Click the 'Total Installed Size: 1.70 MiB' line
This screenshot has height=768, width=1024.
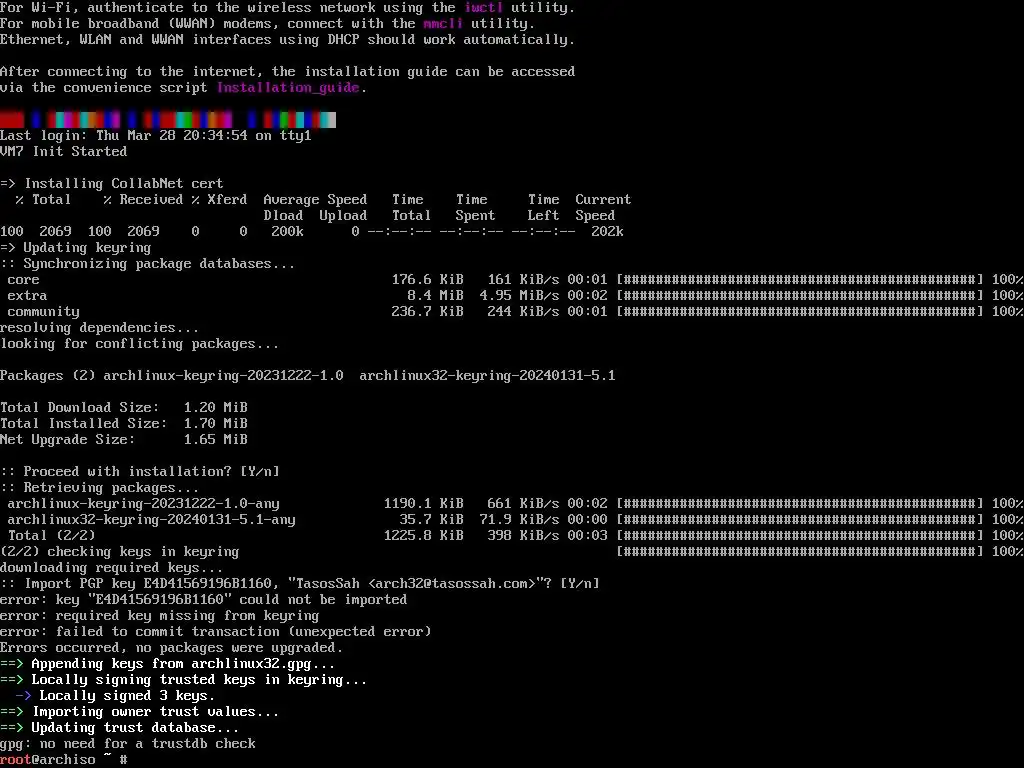pos(124,423)
